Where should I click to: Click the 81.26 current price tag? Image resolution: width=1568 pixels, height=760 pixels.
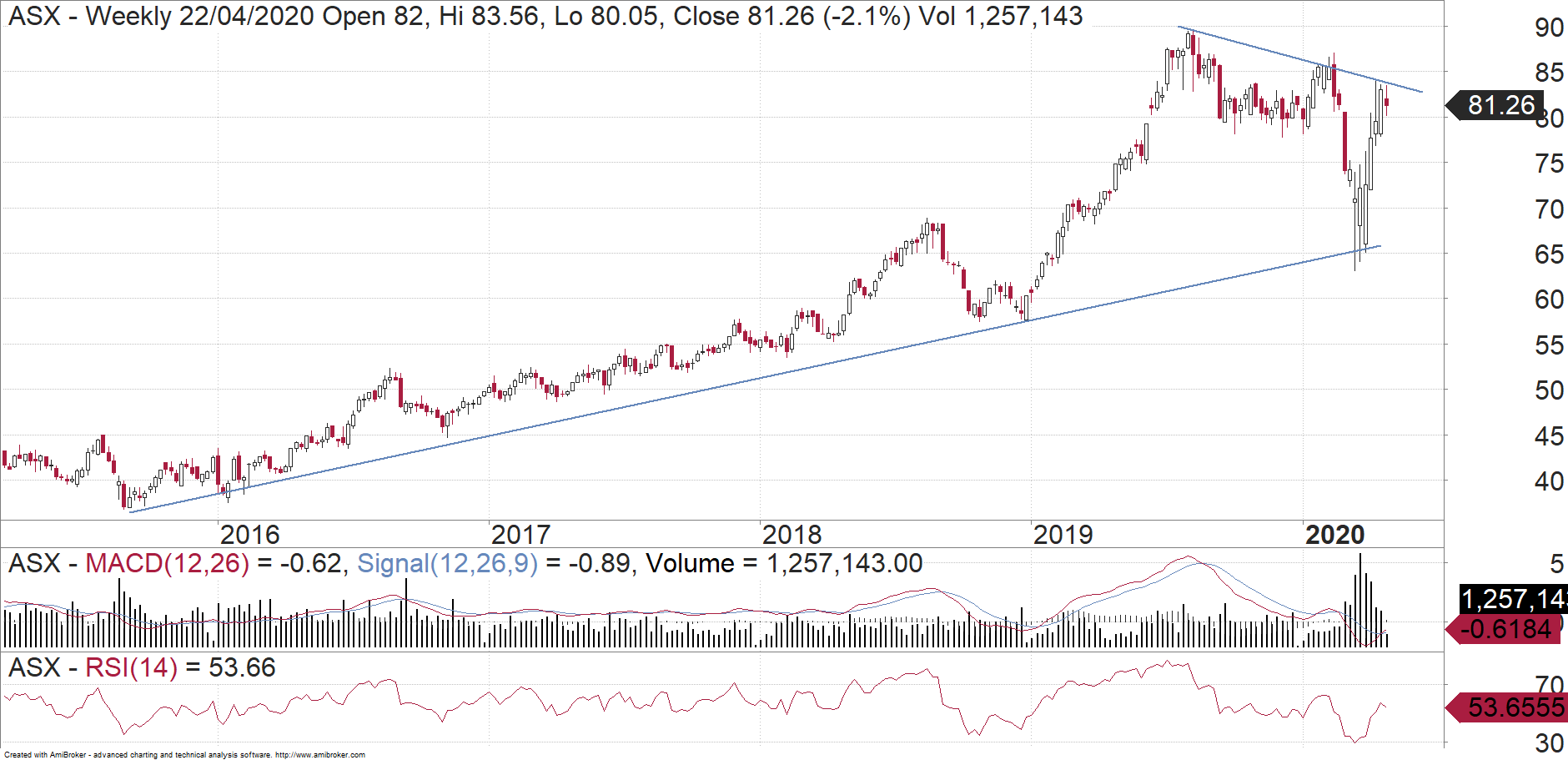tap(1499, 105)
